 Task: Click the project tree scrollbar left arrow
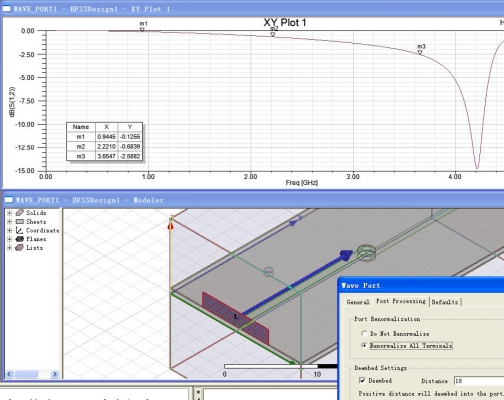click(9, 374)
